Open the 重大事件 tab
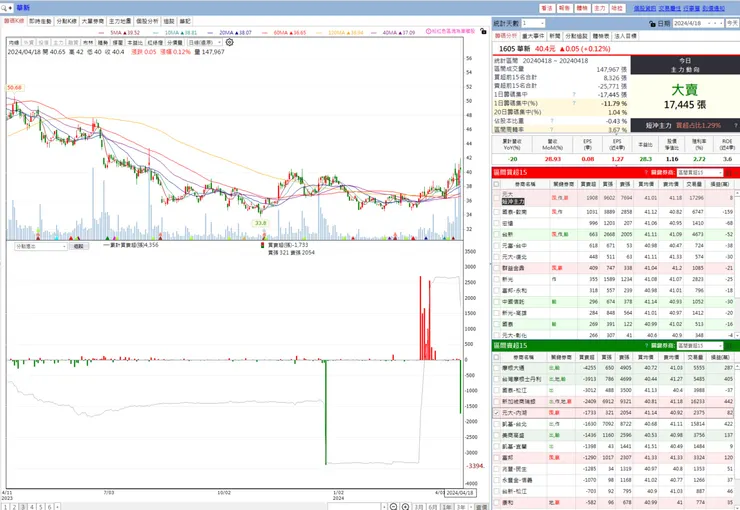The image size is (740, 510). pyautogui.click(x=533, y=36)
